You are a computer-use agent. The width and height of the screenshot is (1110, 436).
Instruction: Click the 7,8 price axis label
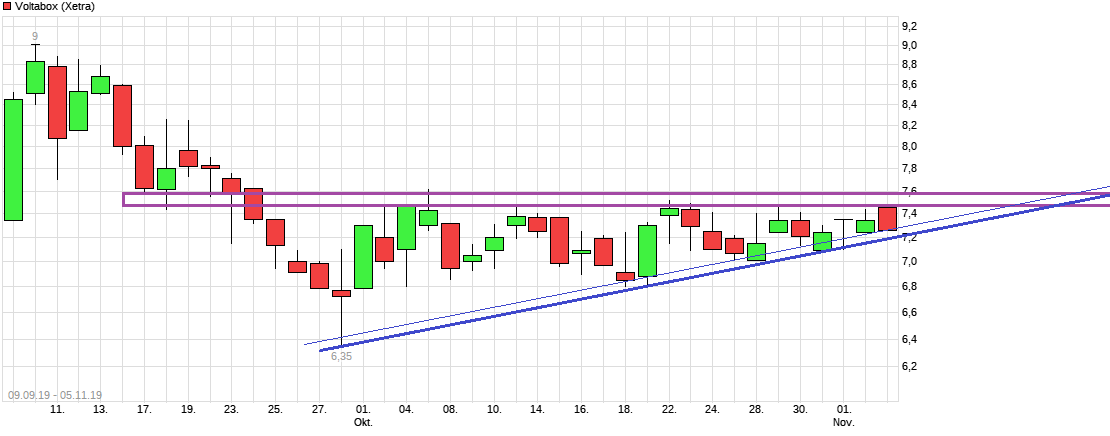(909, 168)
